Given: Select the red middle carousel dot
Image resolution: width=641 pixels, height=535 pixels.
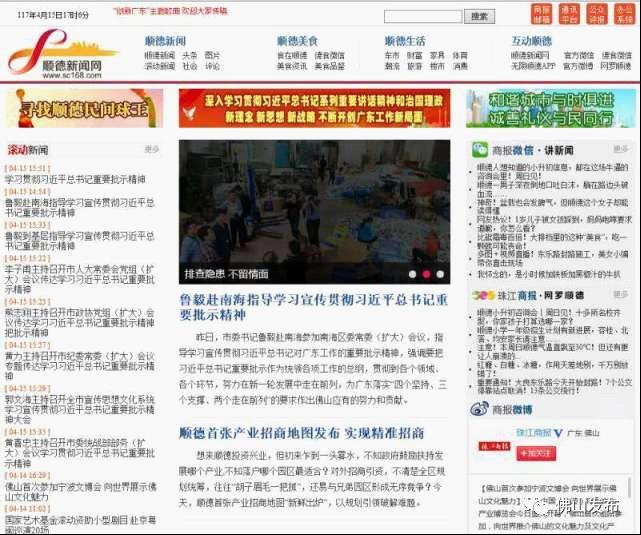Looking at the screenshot, I should pyautogui.click(x=424, y=273).
